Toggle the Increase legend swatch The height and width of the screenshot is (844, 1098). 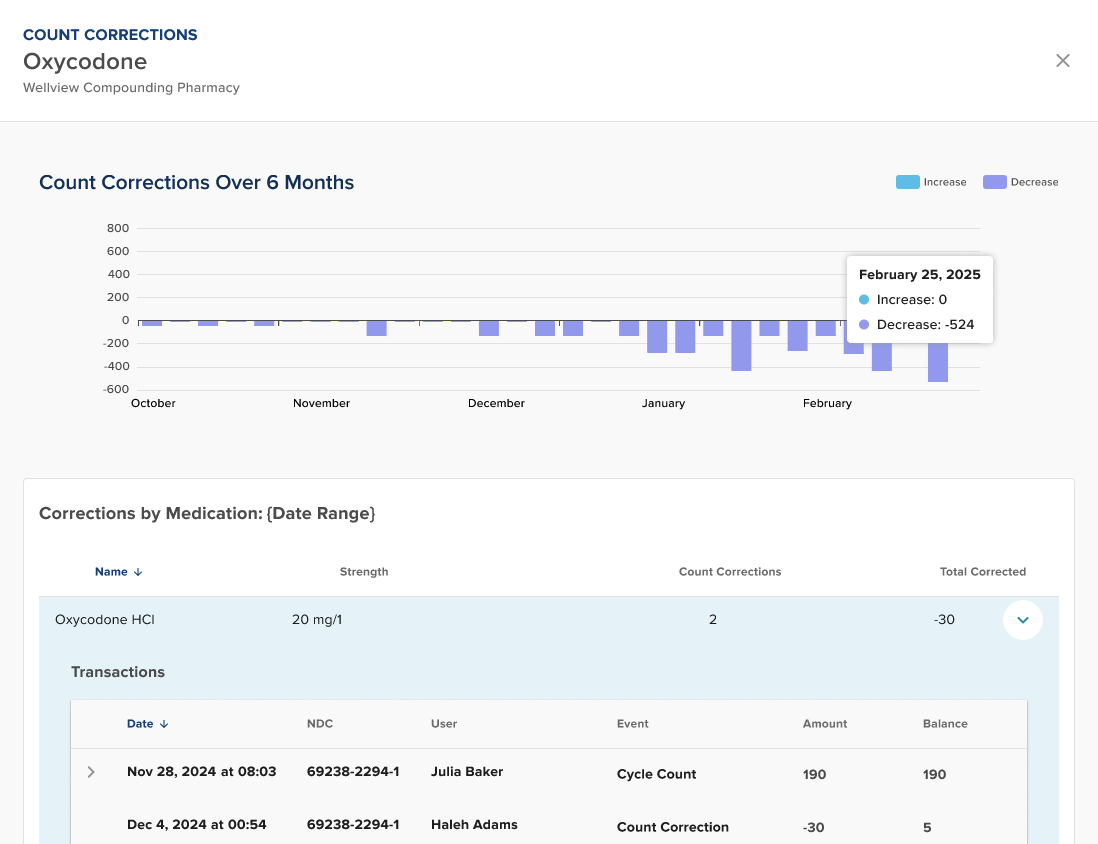click(x=908, y=182)
